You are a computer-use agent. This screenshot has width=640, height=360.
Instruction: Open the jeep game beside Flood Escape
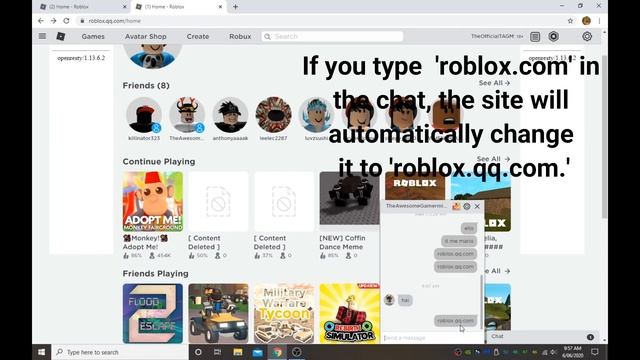click(x=218, y=313)
